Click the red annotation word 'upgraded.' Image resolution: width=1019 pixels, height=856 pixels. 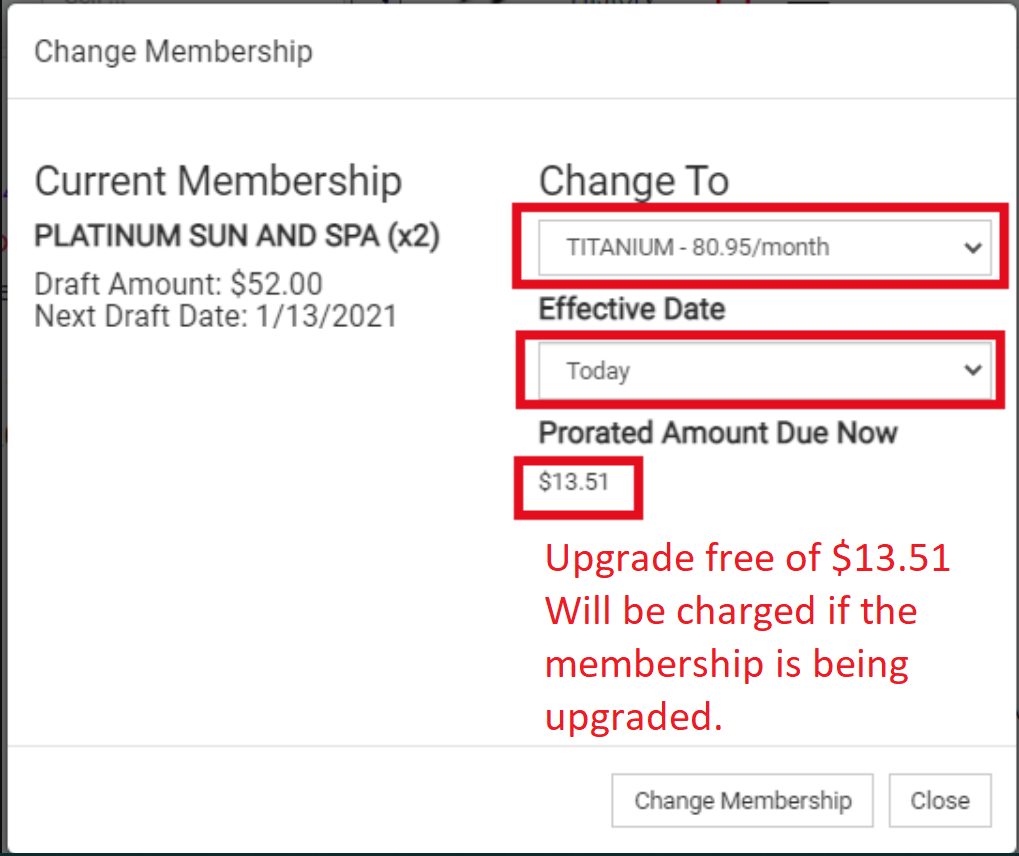click(634, 718)
